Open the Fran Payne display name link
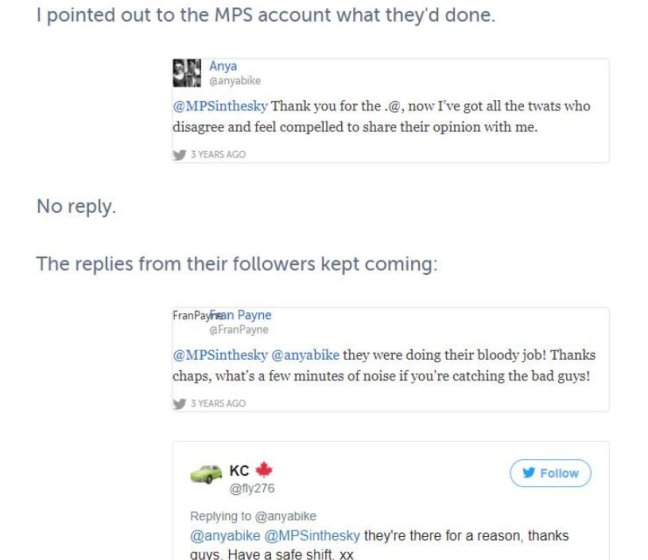 [242, 315]
